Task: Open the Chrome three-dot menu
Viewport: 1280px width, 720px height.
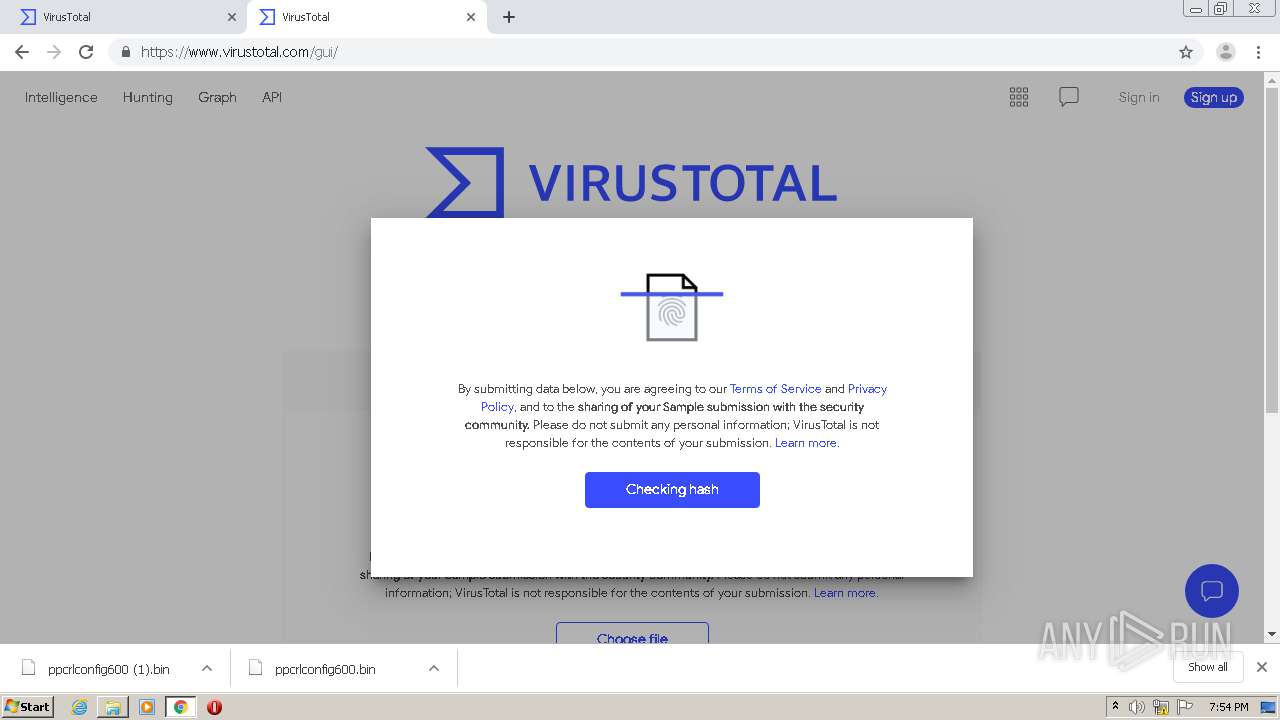Action: pyautogui.click(x=1258, y=52)
